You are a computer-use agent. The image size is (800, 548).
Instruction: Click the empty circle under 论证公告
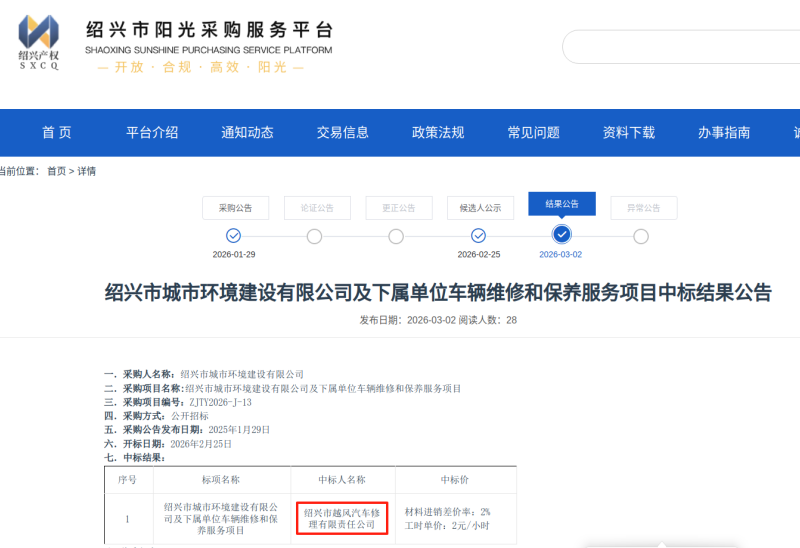[x=314, y=237]
